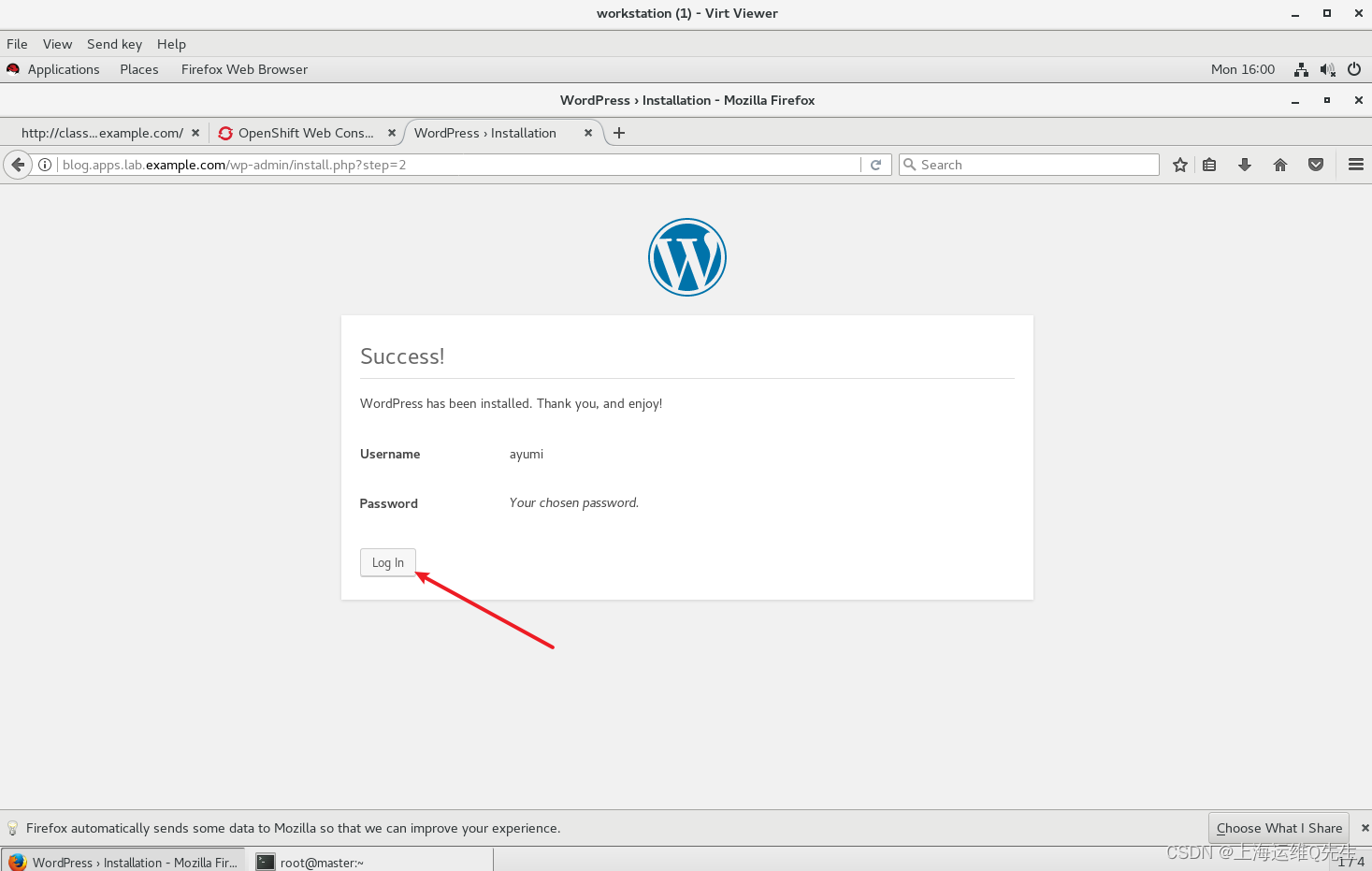Screen dimensions: 1372x871
Task: Open the power icon in top panel
Action: tap(1354, 69)
